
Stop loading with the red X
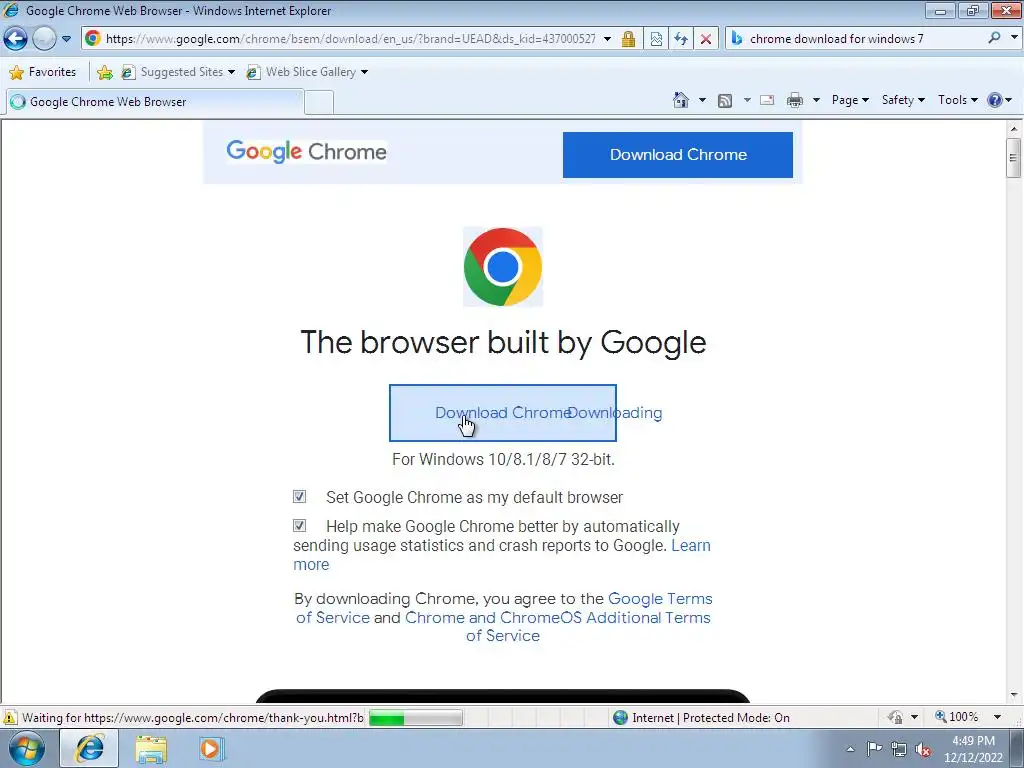click(705, 39)
